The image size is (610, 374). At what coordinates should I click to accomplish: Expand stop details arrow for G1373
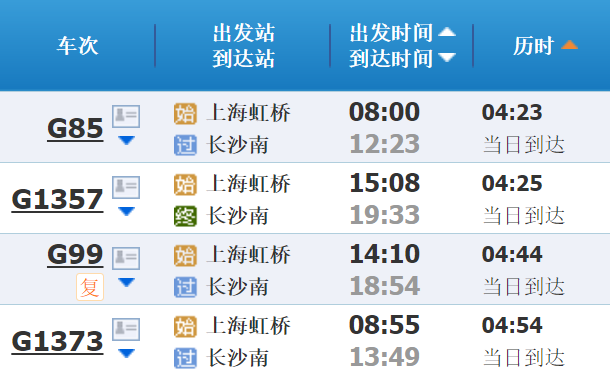pos(126,353)
